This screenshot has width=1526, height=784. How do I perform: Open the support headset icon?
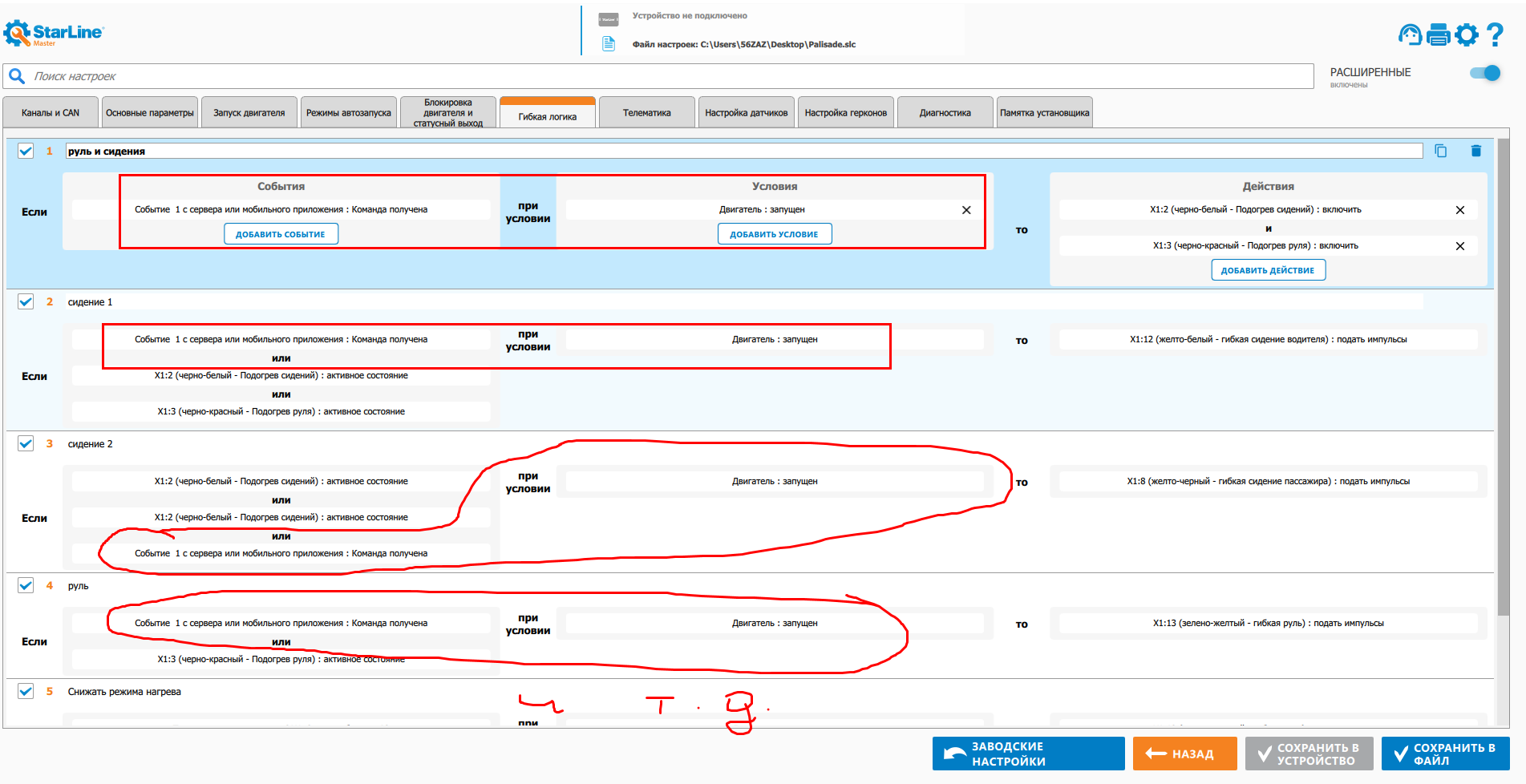click(x=1410, y=34)
